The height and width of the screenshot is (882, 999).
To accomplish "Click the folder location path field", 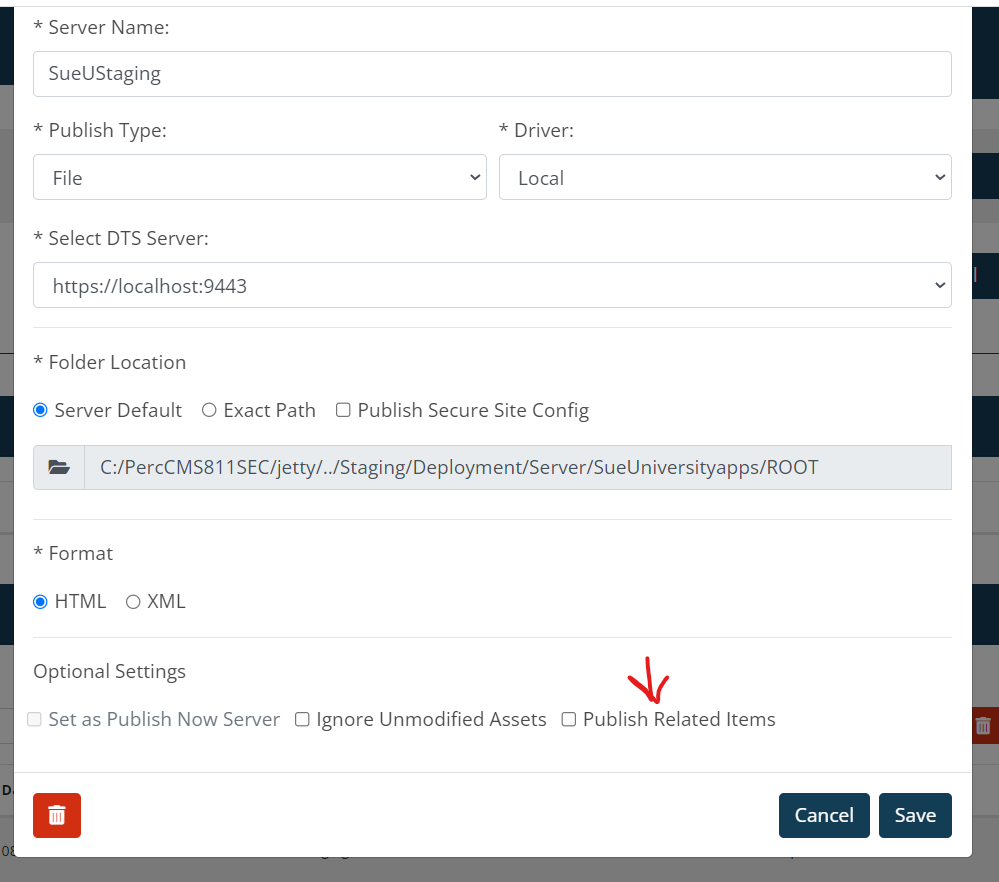I will (518, 467).
